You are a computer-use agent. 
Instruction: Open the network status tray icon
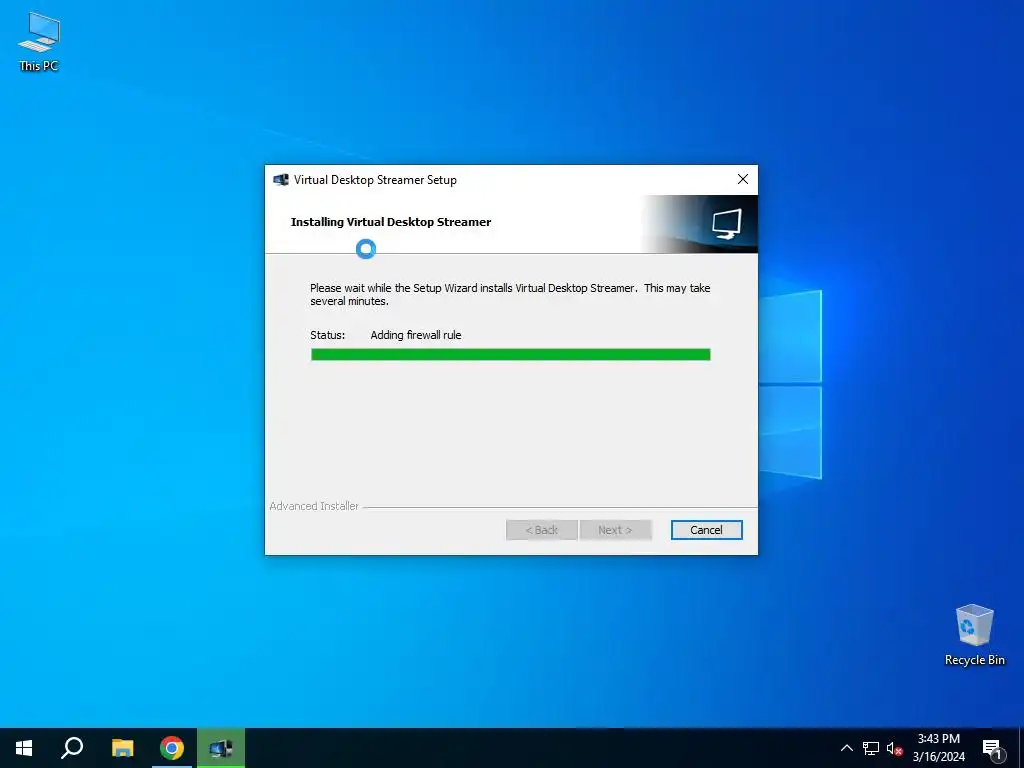(x=871, y=748)
